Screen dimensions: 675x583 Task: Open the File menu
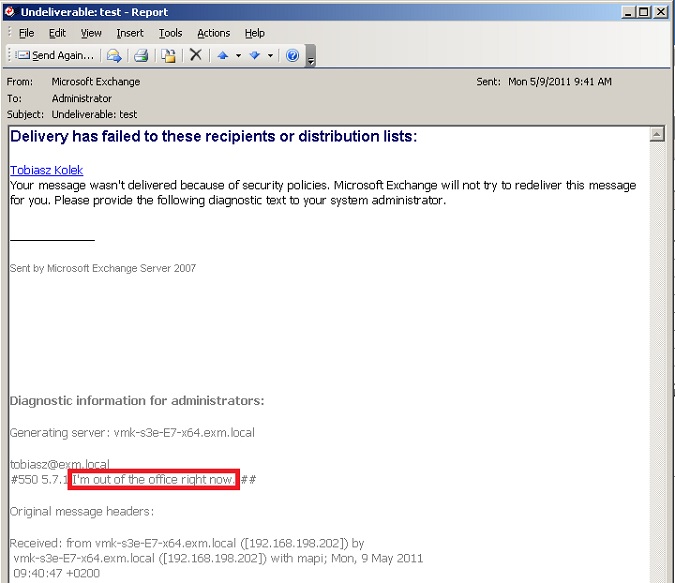click(26, 33)
